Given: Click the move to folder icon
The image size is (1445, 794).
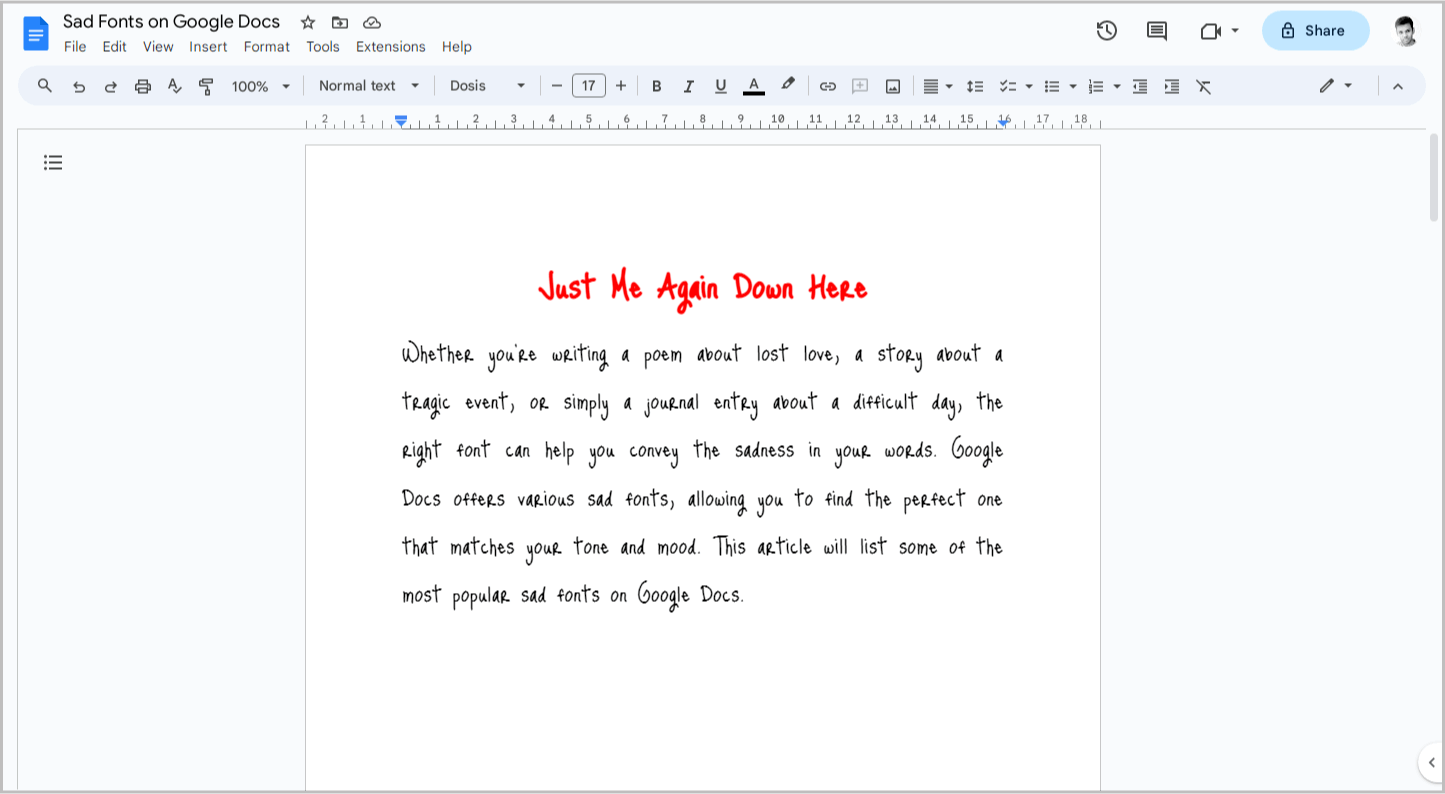Looking at the screenshot, I should coord(340,22).
